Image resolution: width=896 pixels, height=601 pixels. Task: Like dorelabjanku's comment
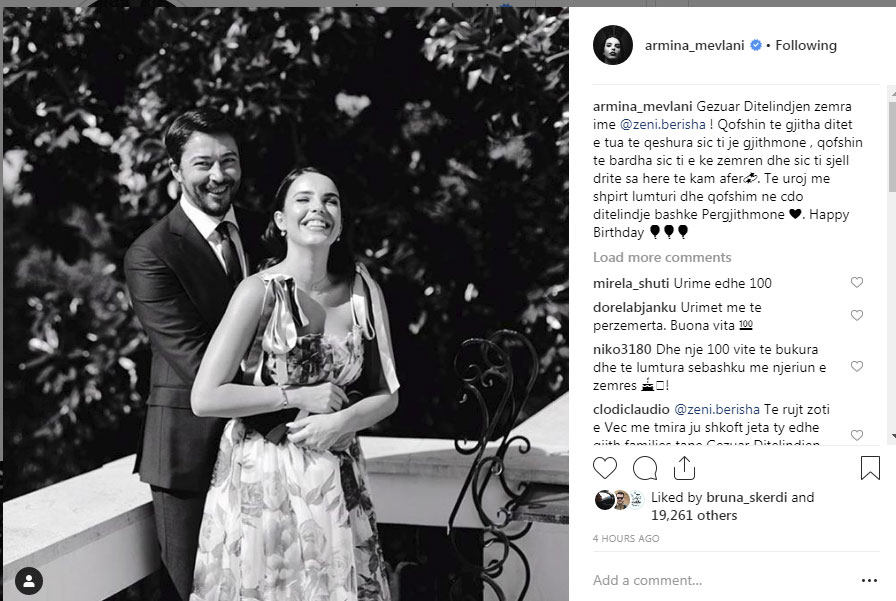tap(857, 315)
